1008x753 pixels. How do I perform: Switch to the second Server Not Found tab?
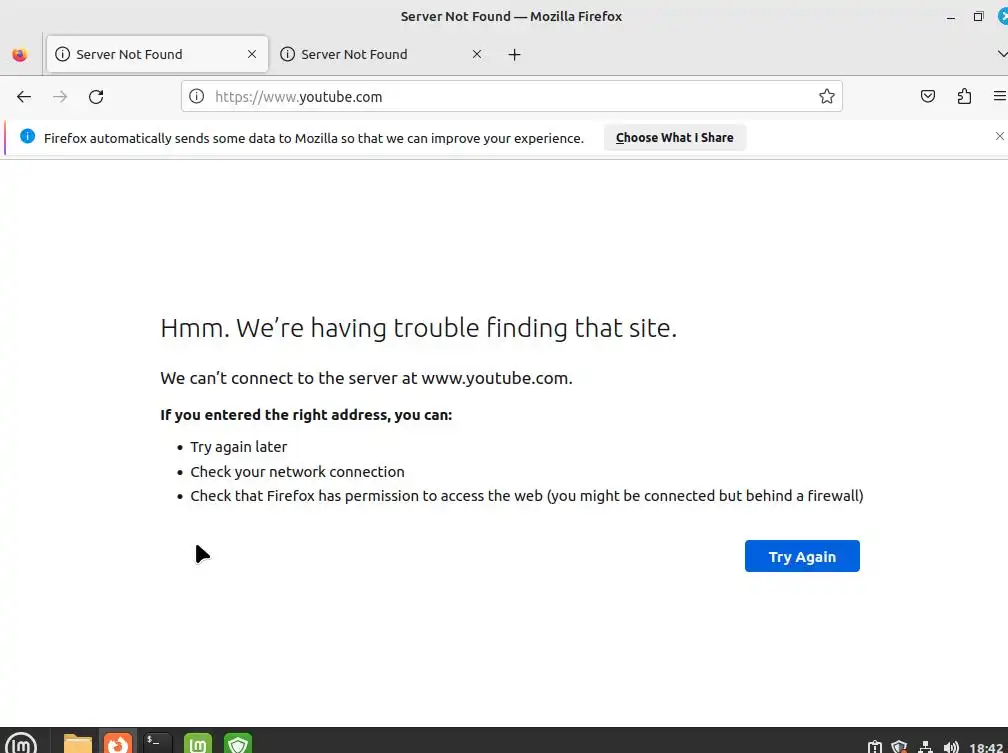[381, 55]
